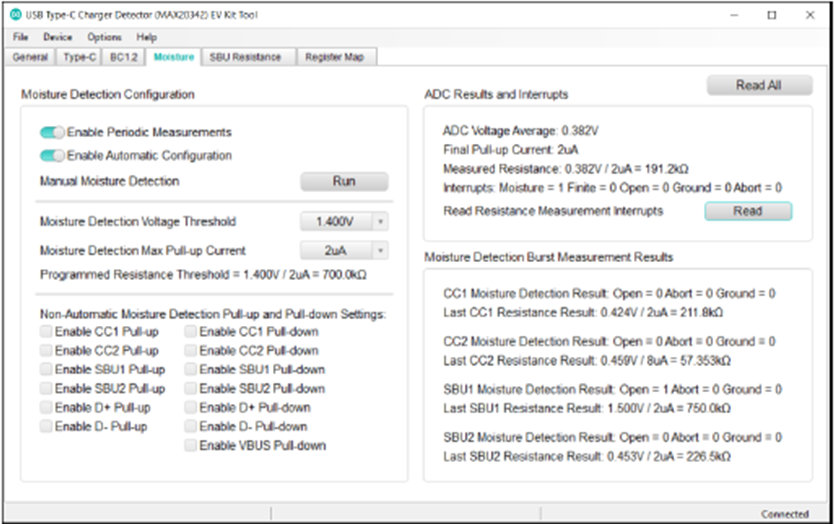
Task: Close the EV Kit Tool window
Action: [810, 15]
